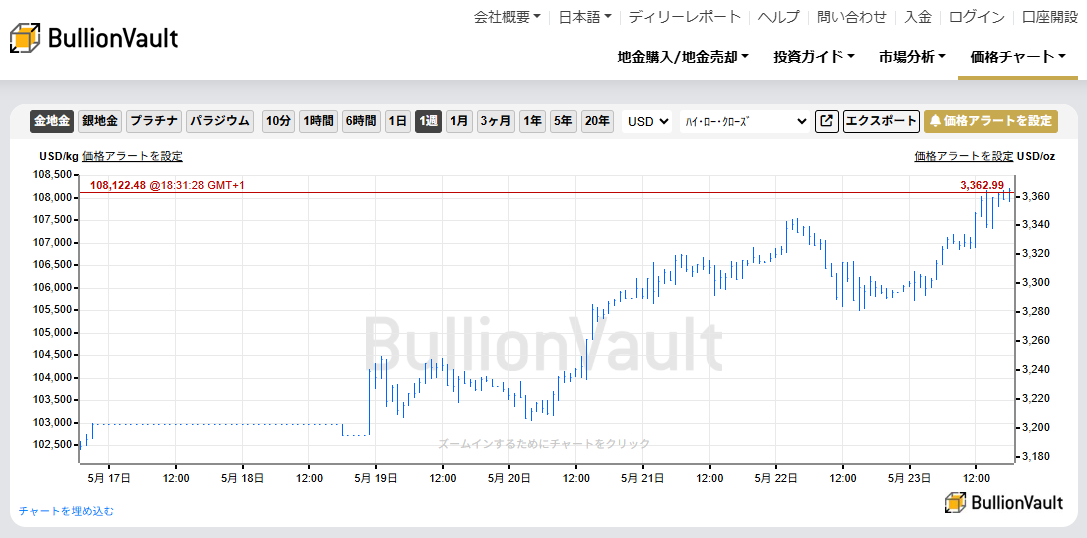Click the 5月 17日 date axis label
This screenshot has height=538, width=1087.
pyautogui.click(x=108, y=477)
